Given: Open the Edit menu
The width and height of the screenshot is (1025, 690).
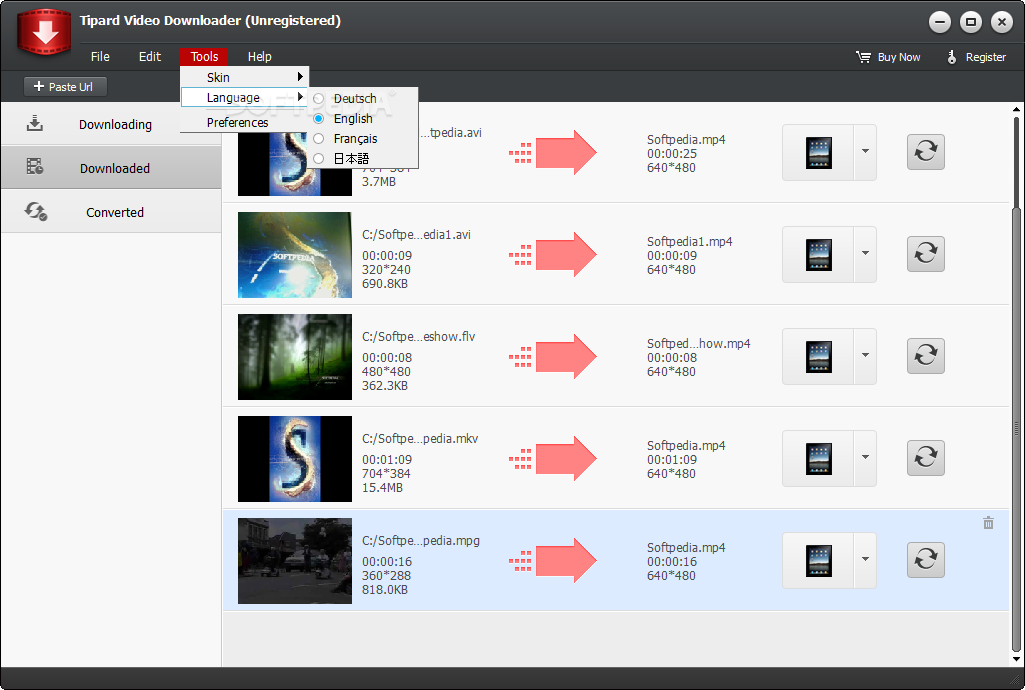Looking at the screenshot, I should (x=150, y=57).
